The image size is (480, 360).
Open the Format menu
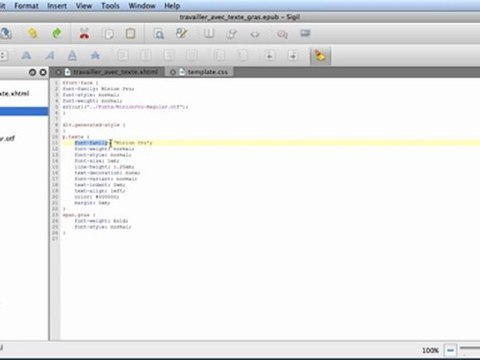tap(26, 6)
